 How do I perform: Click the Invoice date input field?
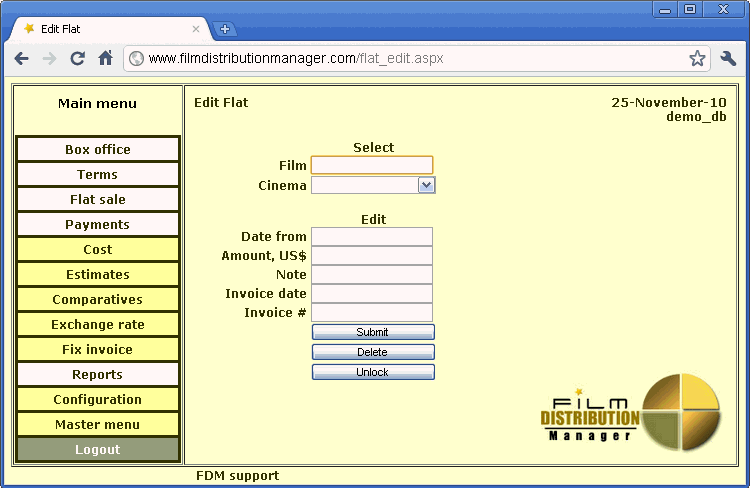(372, 294)
